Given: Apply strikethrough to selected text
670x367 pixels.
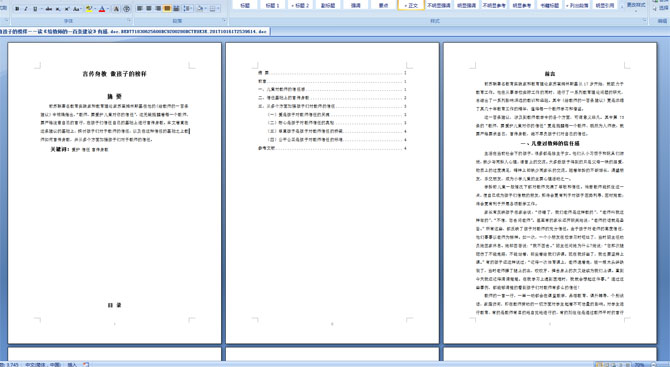Looking at the screenshot, I should pos(49,9).
